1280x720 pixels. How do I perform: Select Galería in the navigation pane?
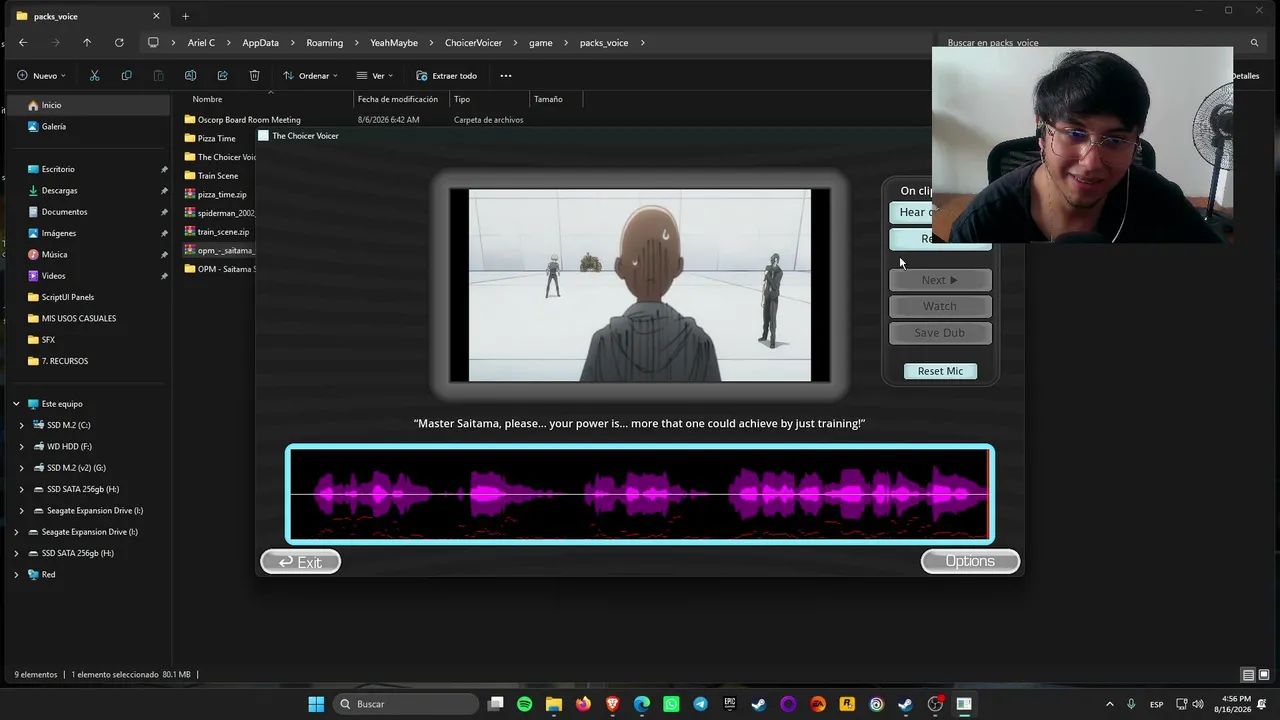tap(54, 127)
